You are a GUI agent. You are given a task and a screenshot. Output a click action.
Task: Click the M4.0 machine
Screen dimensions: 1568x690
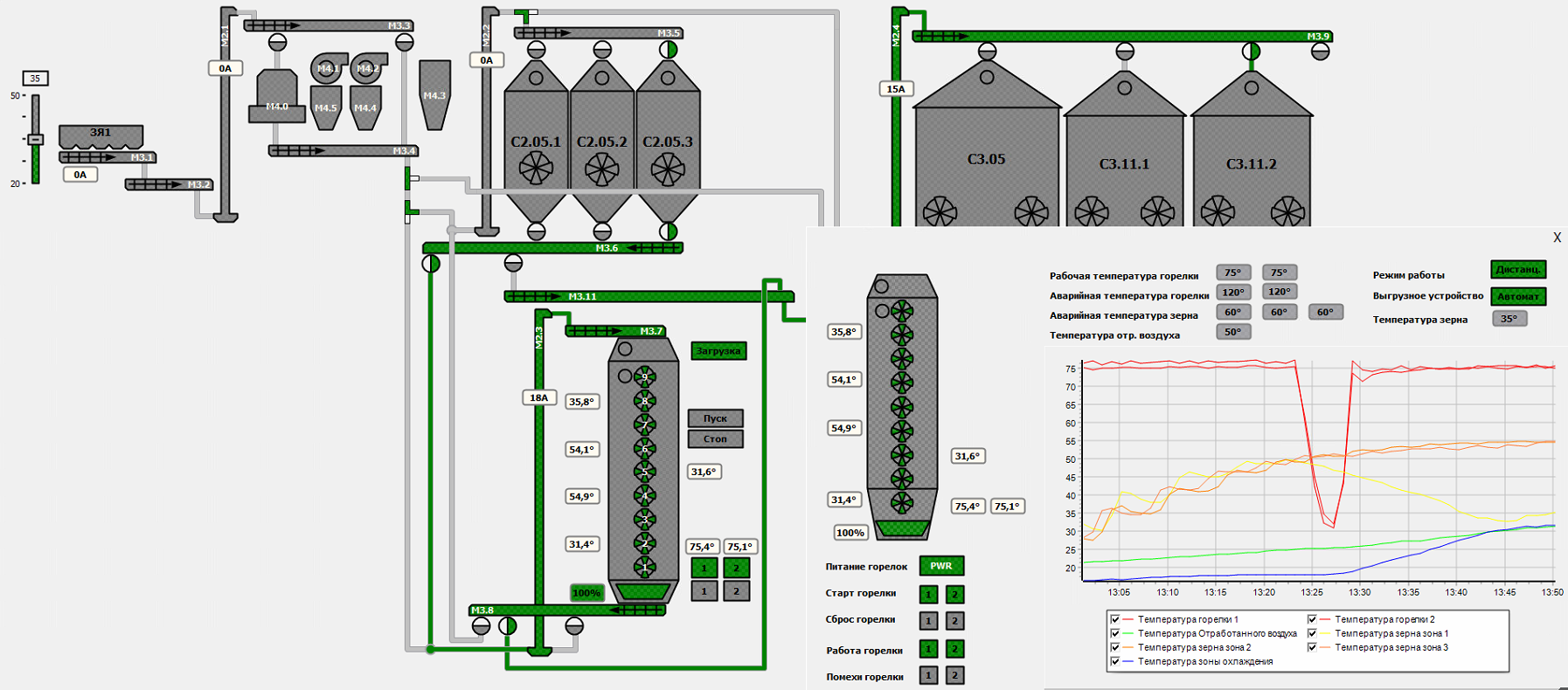coord(277,96)
